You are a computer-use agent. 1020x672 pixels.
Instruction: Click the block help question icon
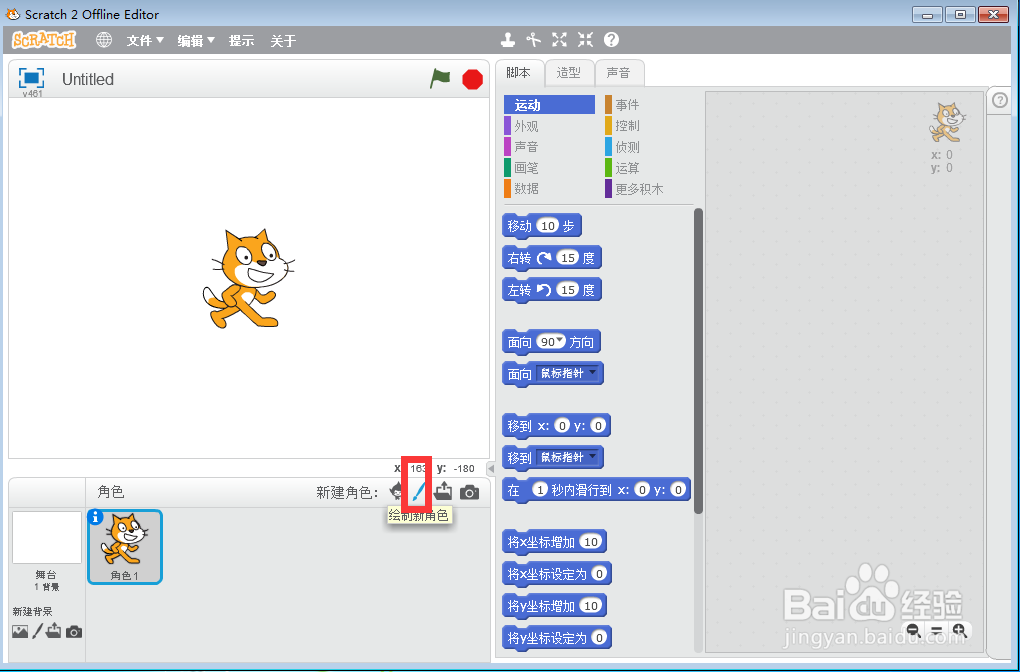point(611,40)
